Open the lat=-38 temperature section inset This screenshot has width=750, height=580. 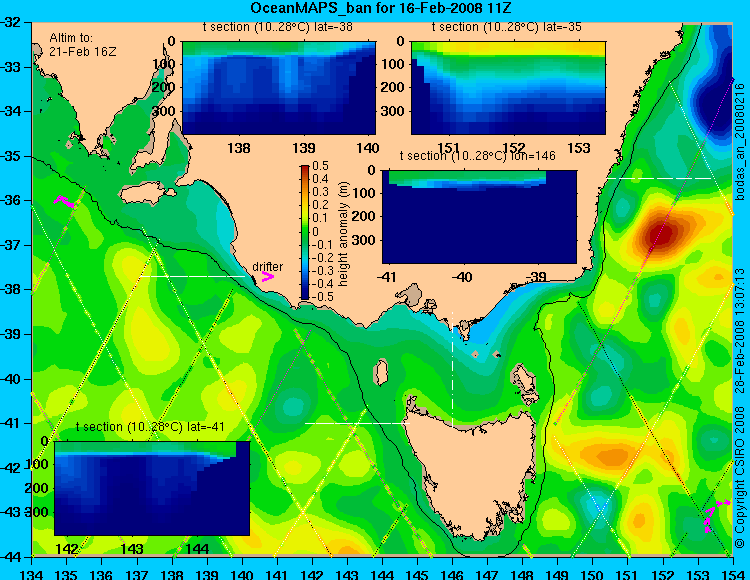point(279,88)
